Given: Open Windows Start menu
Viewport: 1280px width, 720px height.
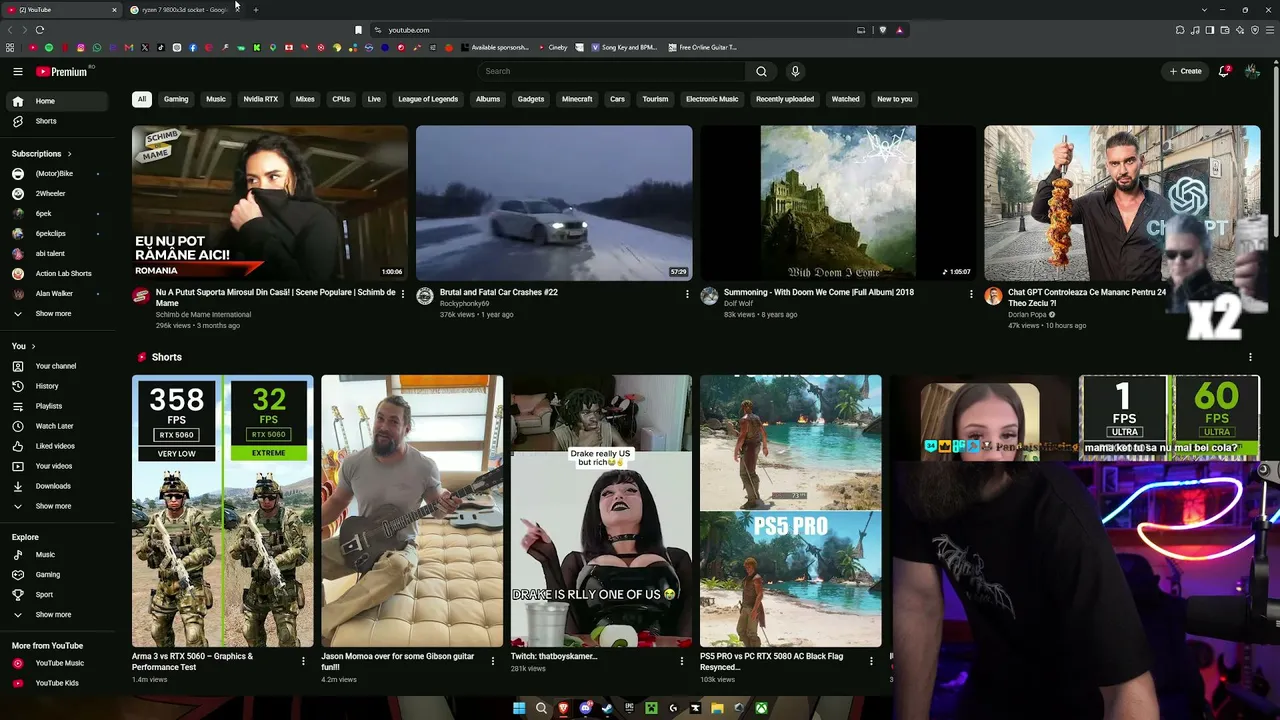Looking at the screenshot, I should 519,708.
